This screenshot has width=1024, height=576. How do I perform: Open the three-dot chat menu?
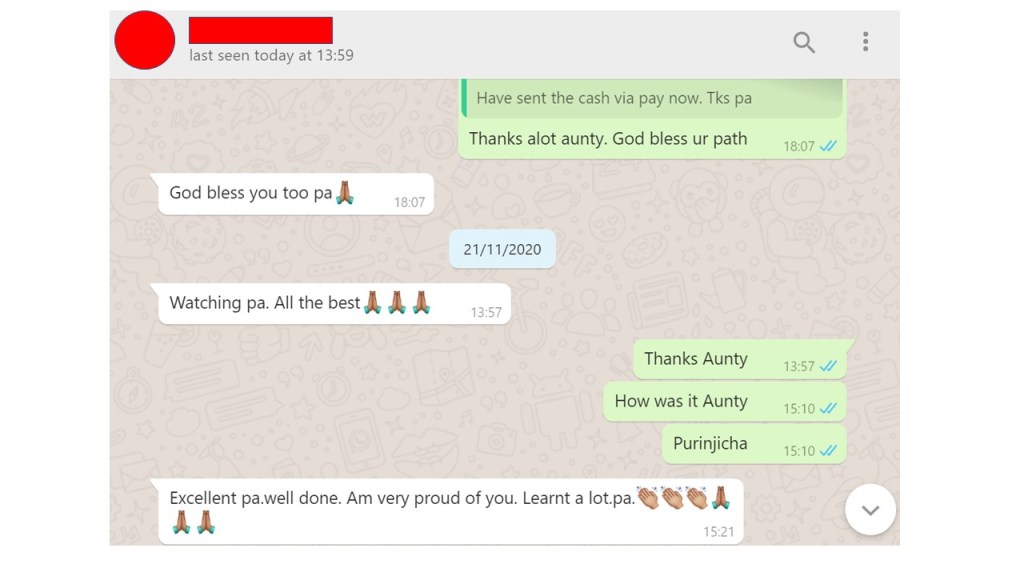(865, 42)
